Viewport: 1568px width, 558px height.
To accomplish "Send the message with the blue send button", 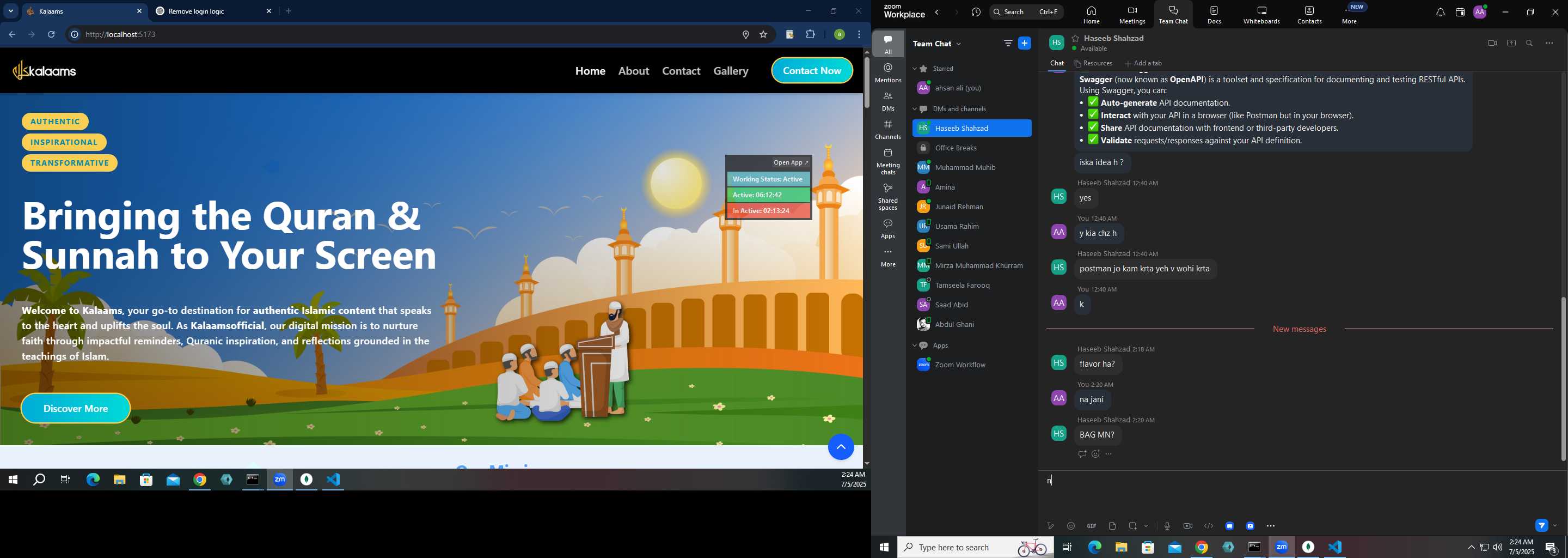I will [1542, 526].
